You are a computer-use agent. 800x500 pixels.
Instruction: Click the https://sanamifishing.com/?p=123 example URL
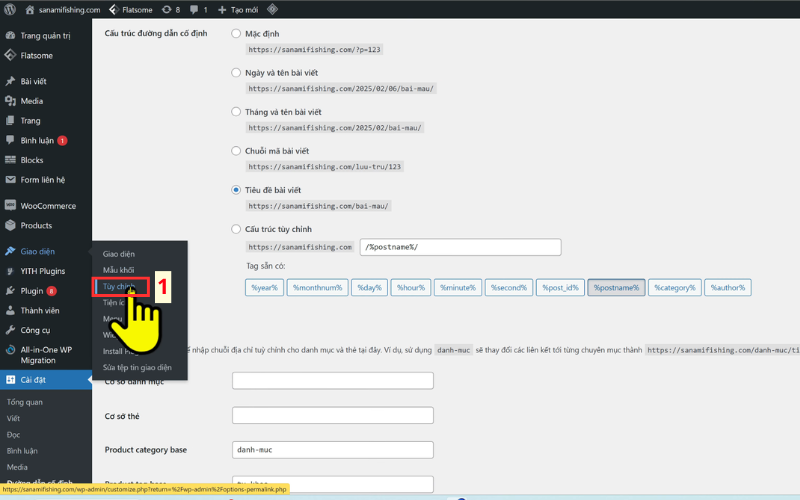coord(314,49)
